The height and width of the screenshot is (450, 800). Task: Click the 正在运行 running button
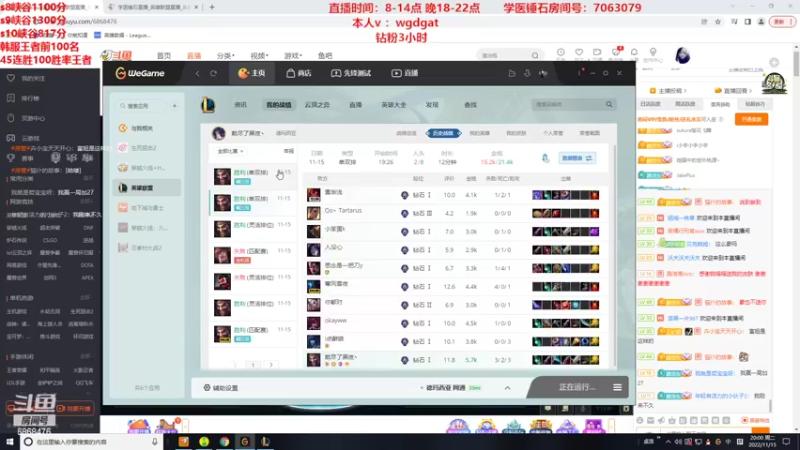[x=577, y=387]
